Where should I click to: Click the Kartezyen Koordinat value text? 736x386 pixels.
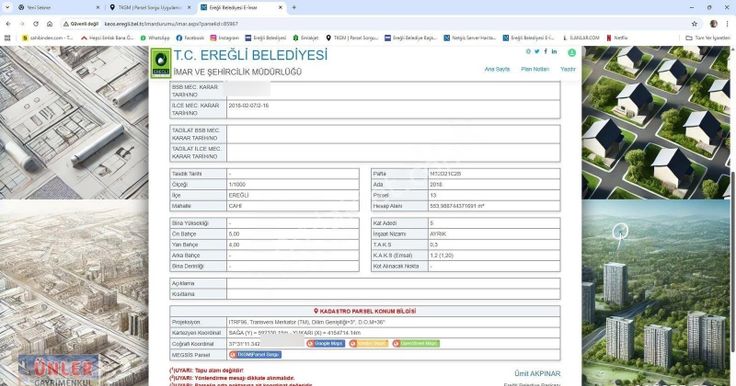click(295, 333)
